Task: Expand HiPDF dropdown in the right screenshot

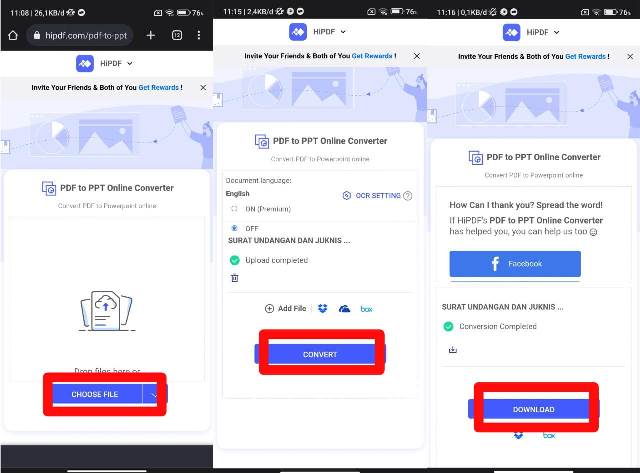Action: (x=556, y=32)
